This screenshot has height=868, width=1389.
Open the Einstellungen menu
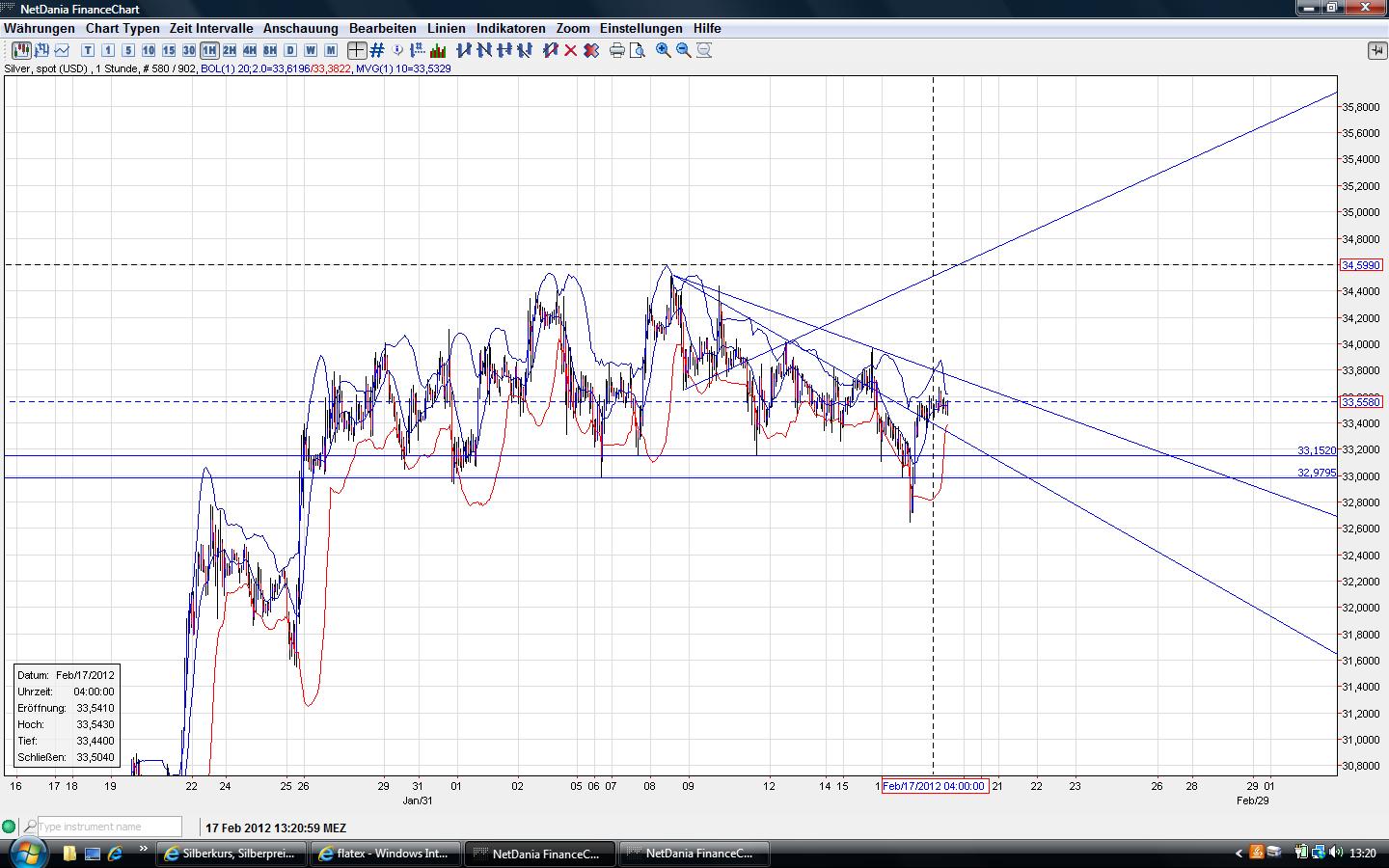[640, 28]
